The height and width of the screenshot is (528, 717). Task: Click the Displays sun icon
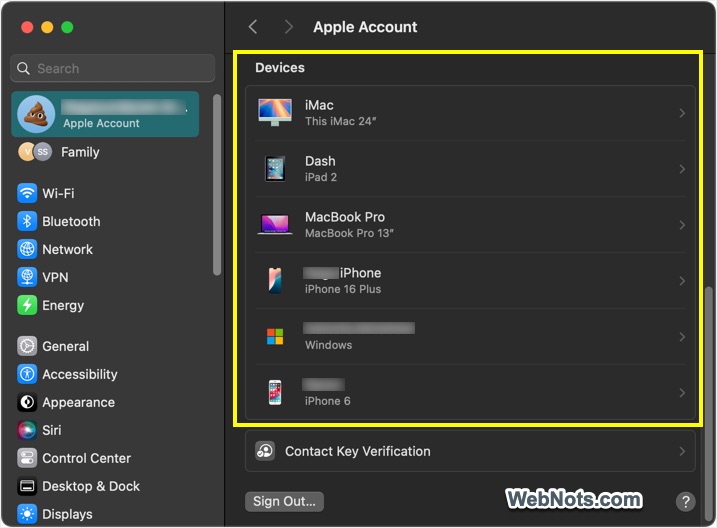click(x=27, y=514)
